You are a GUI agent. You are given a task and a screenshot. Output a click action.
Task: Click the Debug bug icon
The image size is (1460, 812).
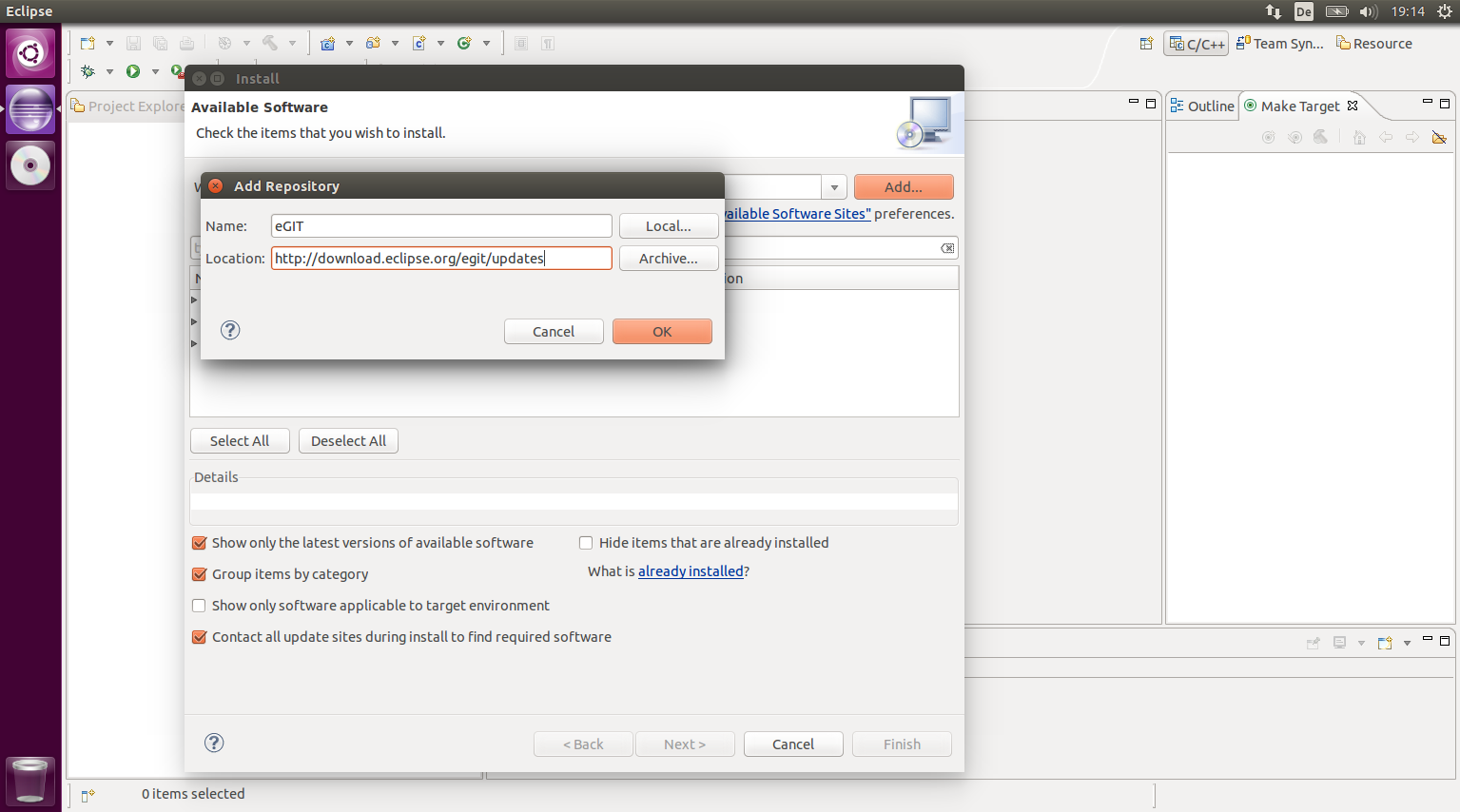pyautogui.click(x=88, y=71)
